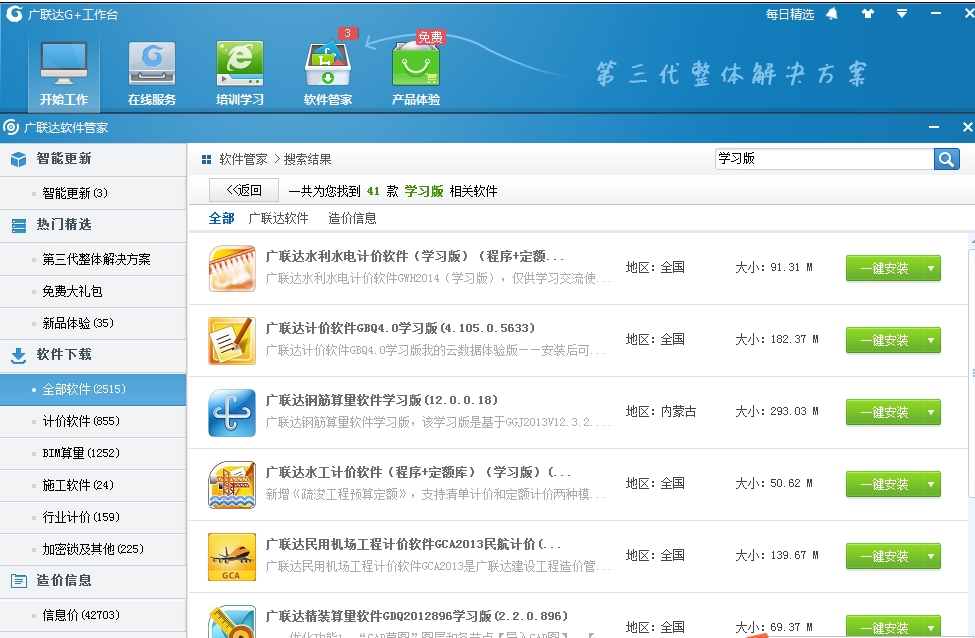Click the 软件下载 download arrow icon

(19, 356)
